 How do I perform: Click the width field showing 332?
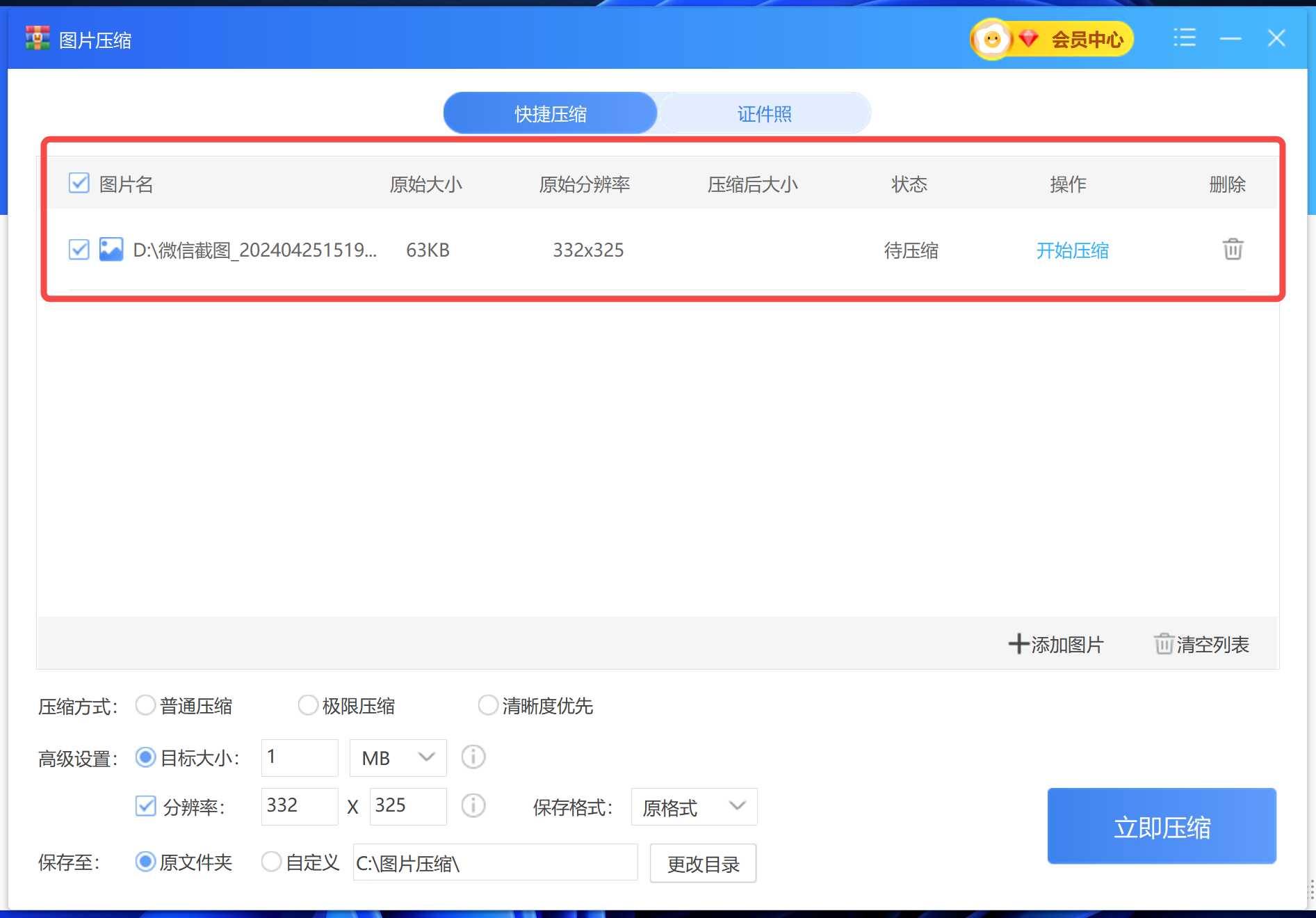tap(300, 806)
